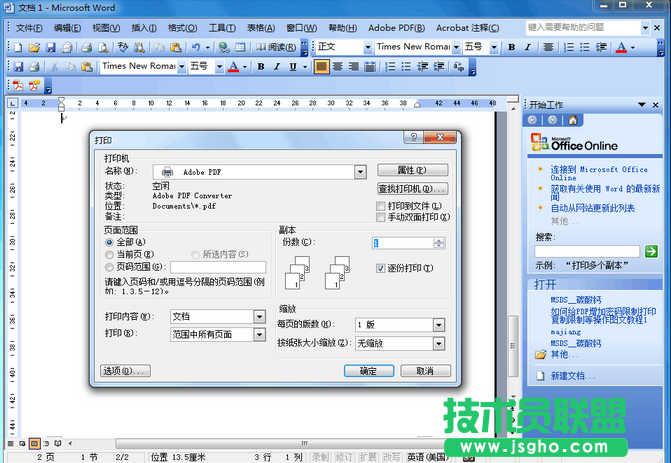Click the green search go arrow
Screen dimensions: 671x463
[x=651, y=251]
